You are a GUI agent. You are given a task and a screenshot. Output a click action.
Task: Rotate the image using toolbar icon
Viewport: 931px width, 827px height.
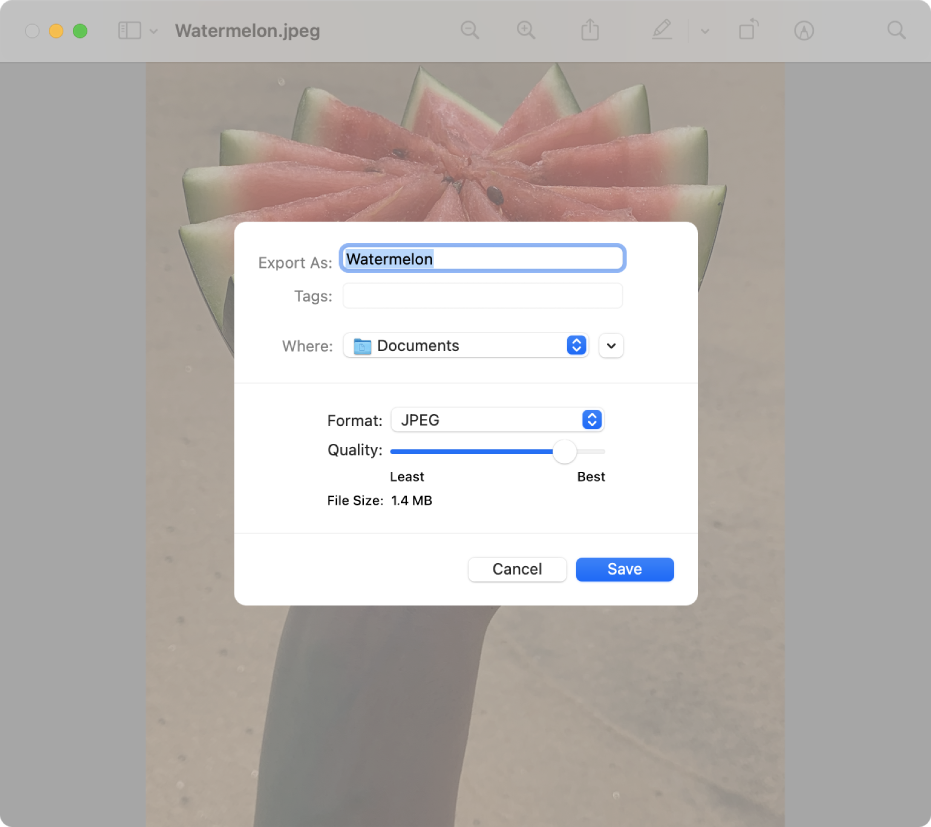pyautogui.click(x=748, y=30)
